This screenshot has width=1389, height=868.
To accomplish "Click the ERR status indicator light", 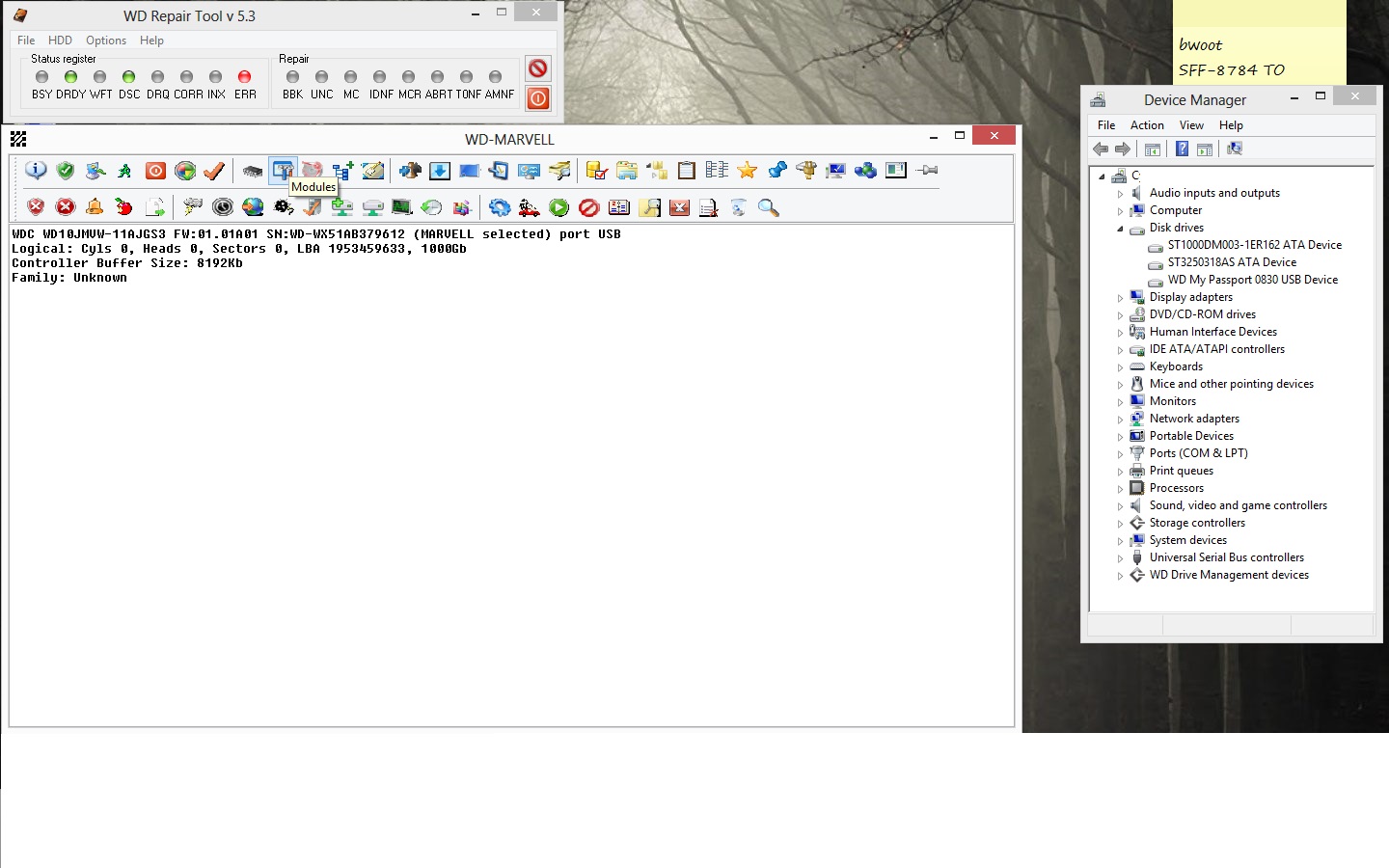I will pos(244,77).
